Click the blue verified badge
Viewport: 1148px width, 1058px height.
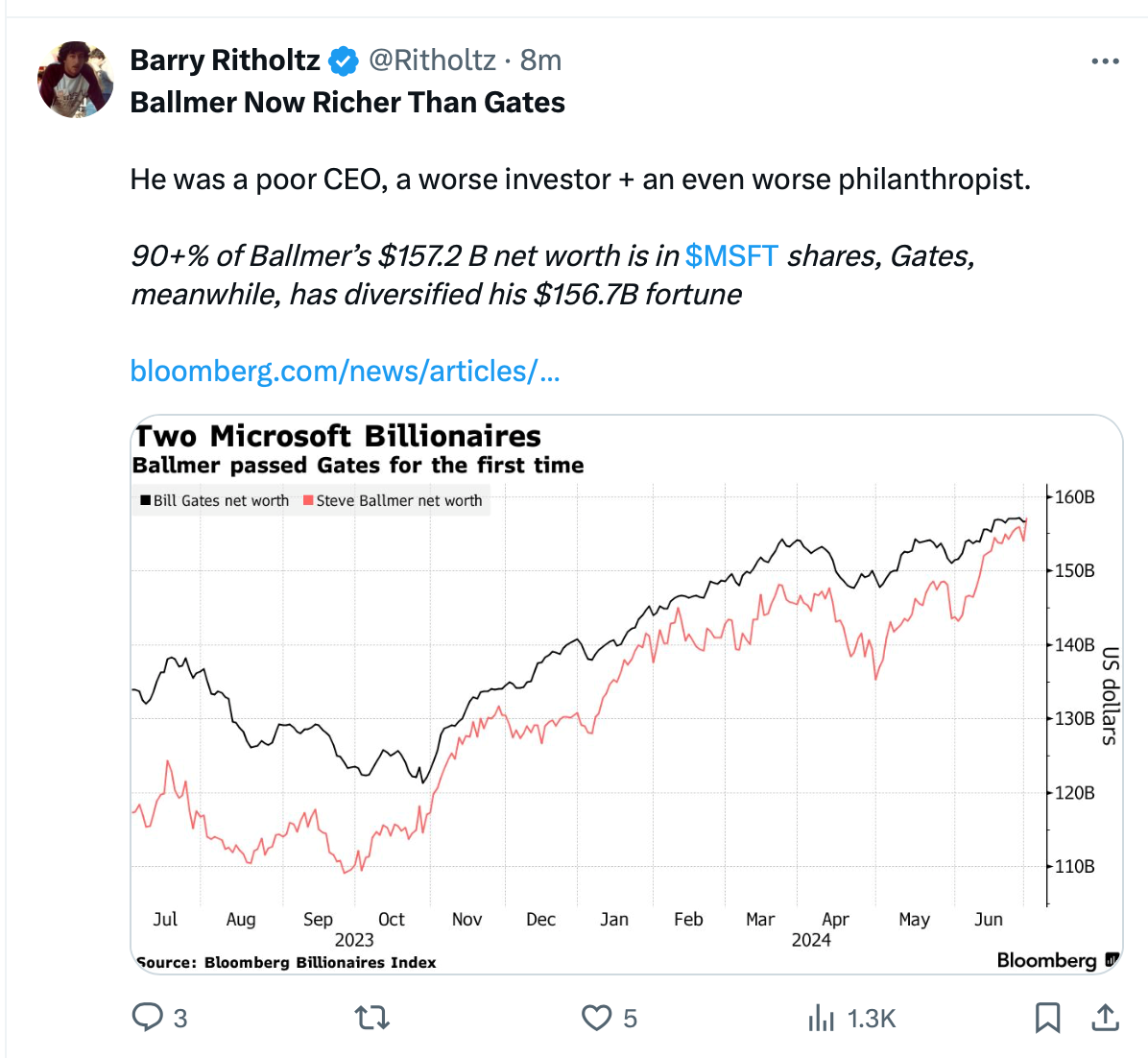pyautogui.click(x=343, y=60)
